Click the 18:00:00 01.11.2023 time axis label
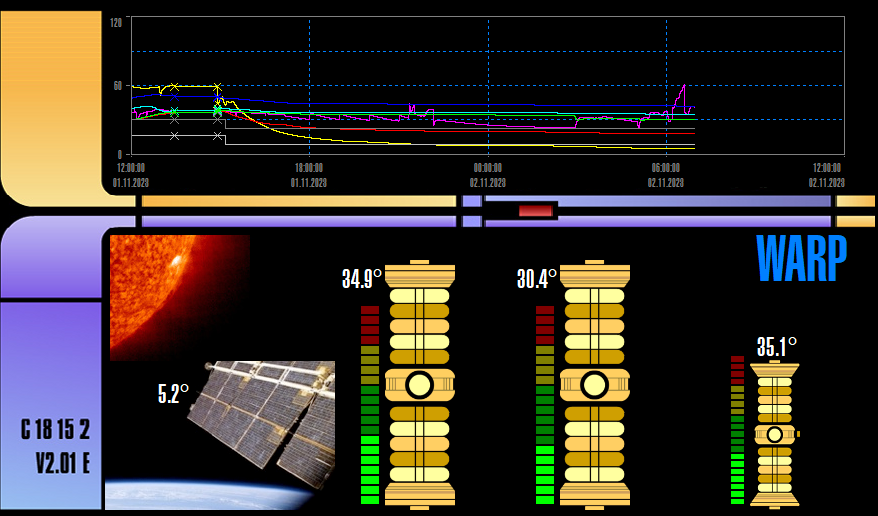This screenshot has height=516, width=878. tap(309, 175)
